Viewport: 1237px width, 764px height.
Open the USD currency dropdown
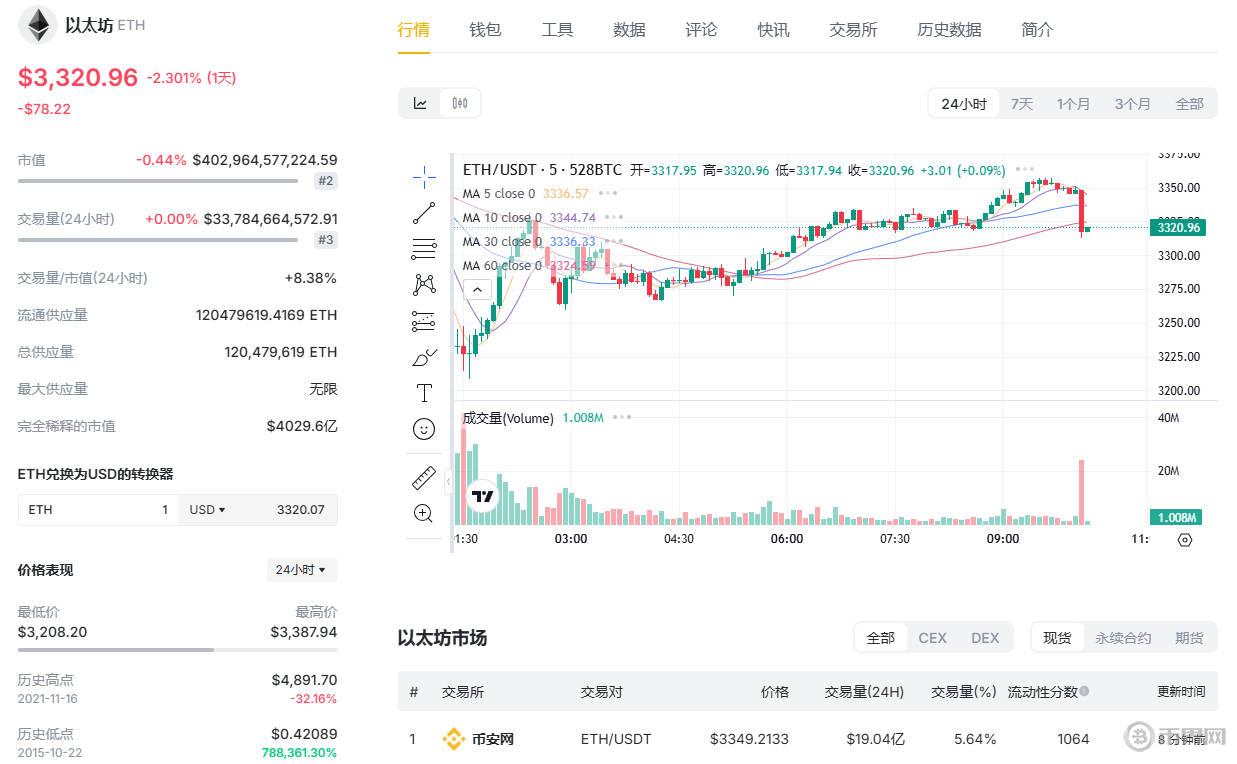(208, 510)
